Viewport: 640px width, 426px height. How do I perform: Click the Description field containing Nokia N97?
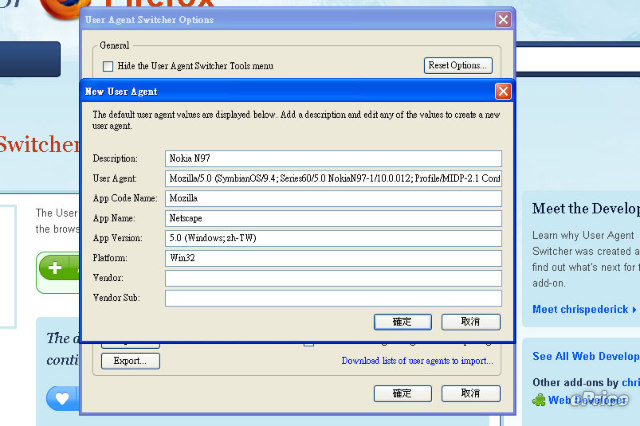[x=333, y=158]
